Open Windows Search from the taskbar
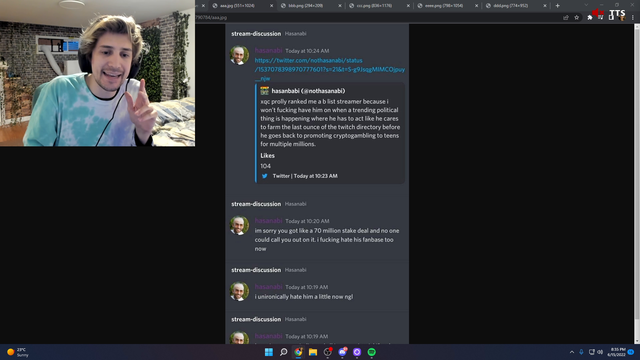The height and width of the screenshot is (360, 640). coord(283,352)
